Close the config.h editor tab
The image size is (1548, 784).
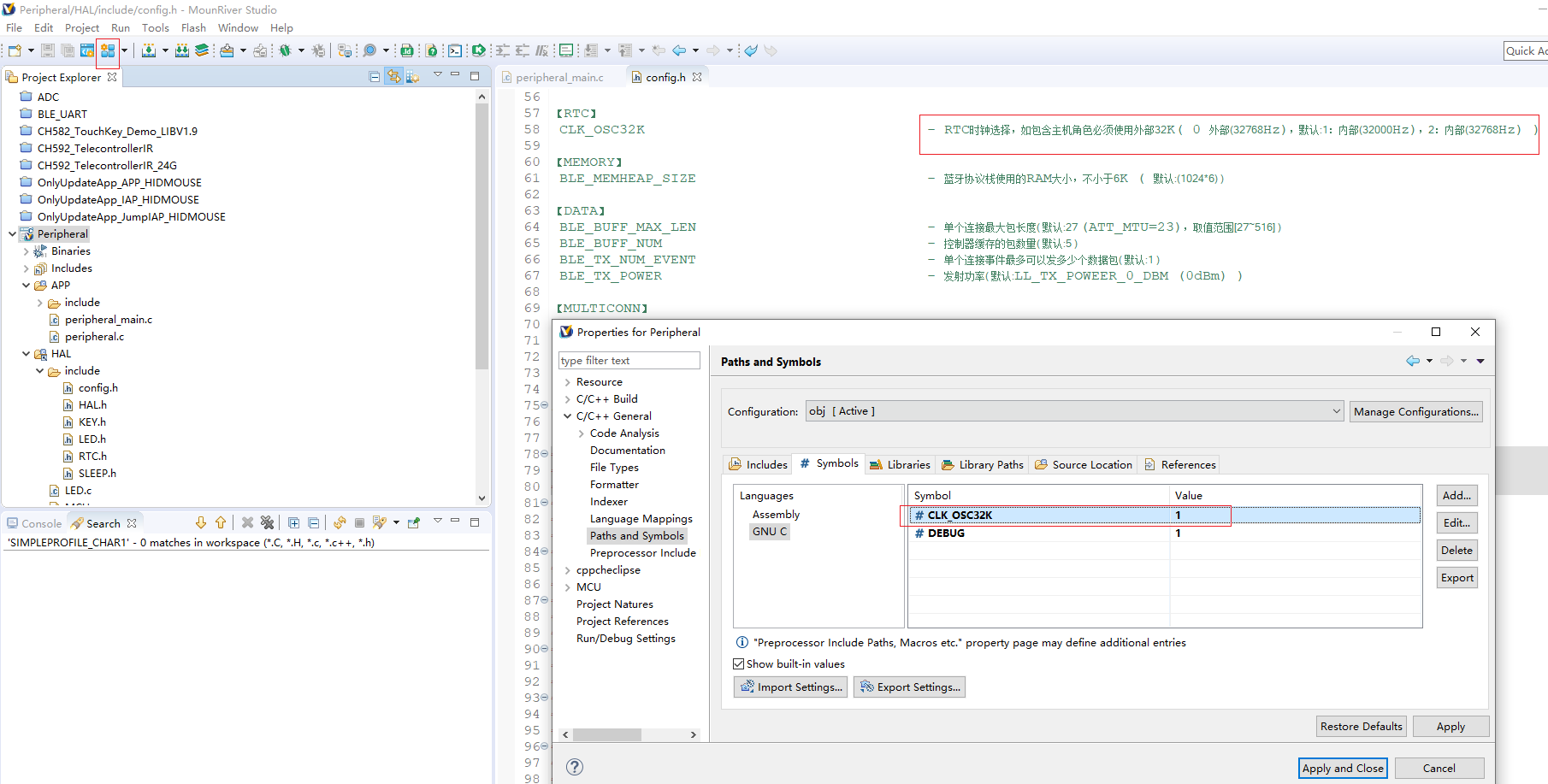697,77
